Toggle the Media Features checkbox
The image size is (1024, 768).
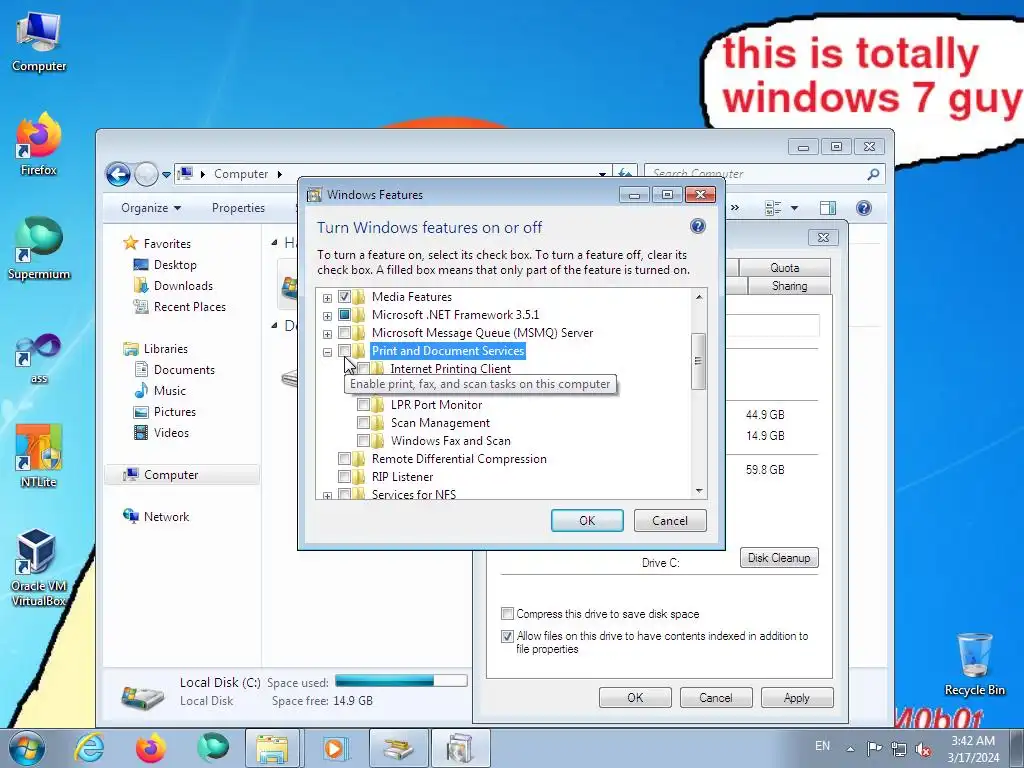point(344,296)
